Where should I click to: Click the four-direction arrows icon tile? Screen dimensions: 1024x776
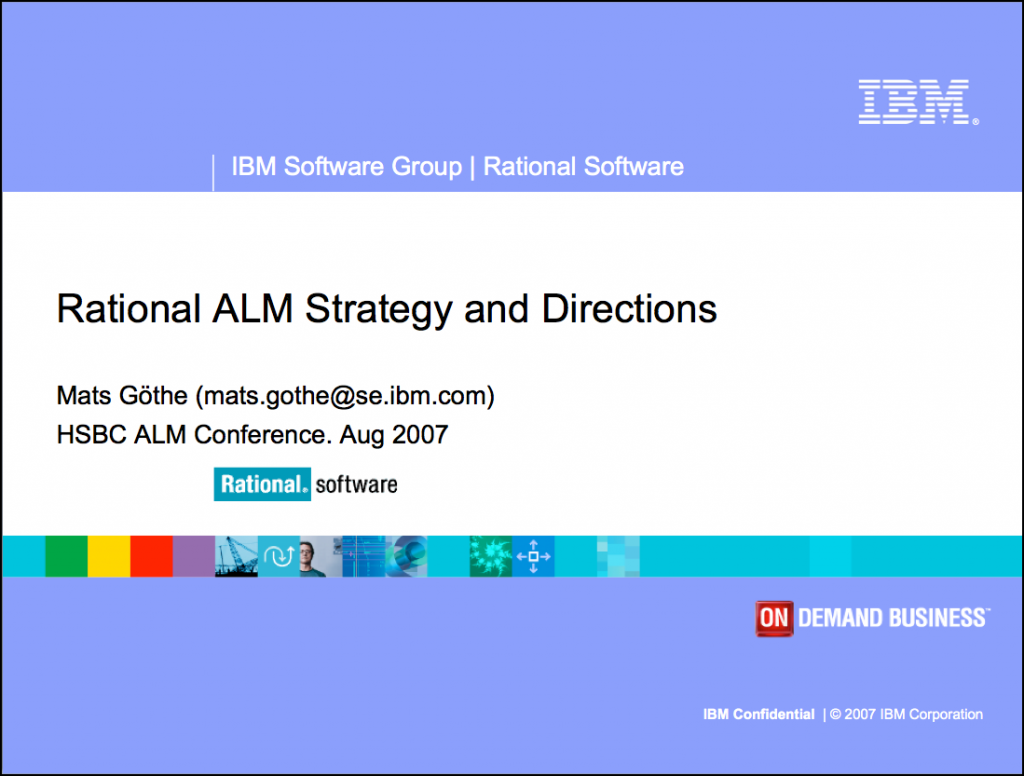click(x=533, y=556)
